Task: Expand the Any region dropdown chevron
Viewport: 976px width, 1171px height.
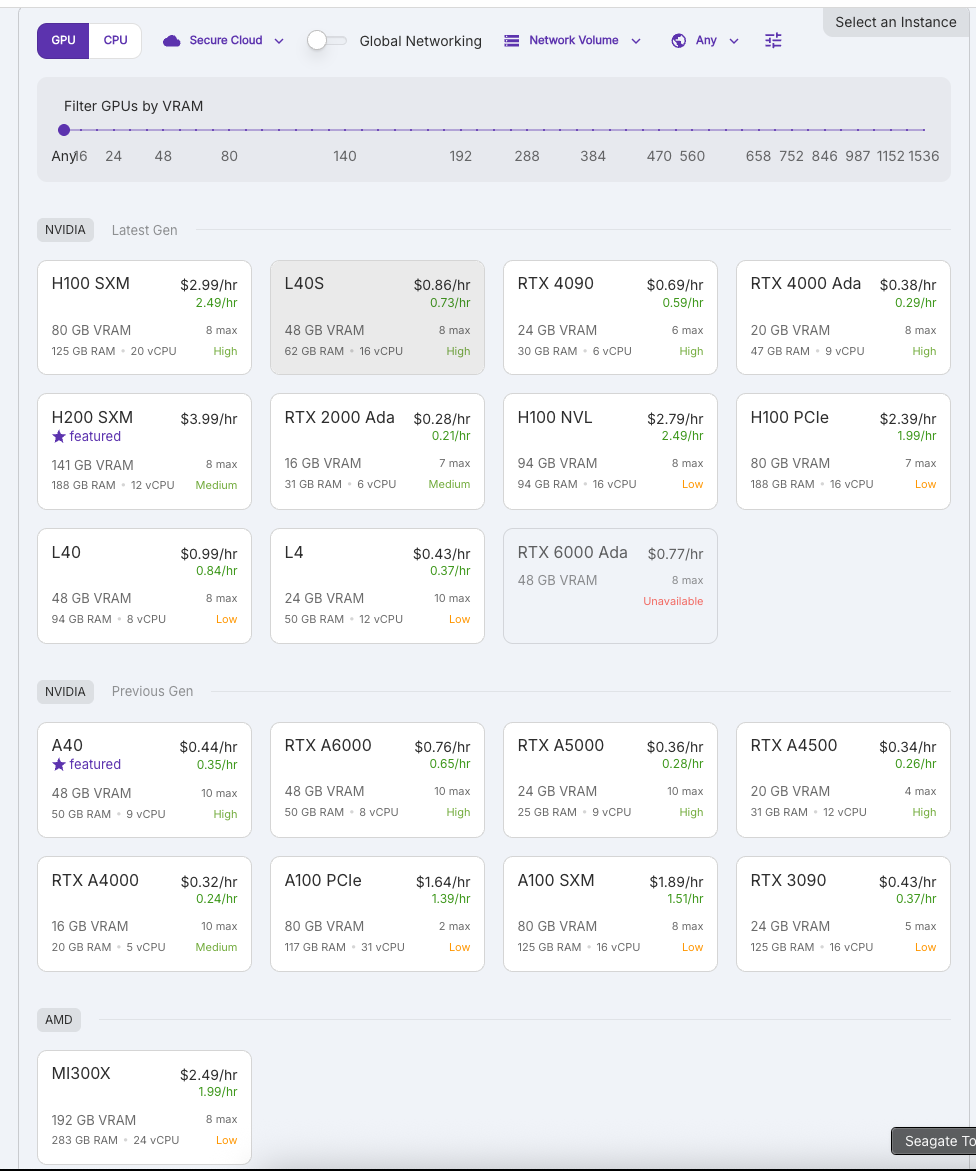Action: click(x=734, y=41)
